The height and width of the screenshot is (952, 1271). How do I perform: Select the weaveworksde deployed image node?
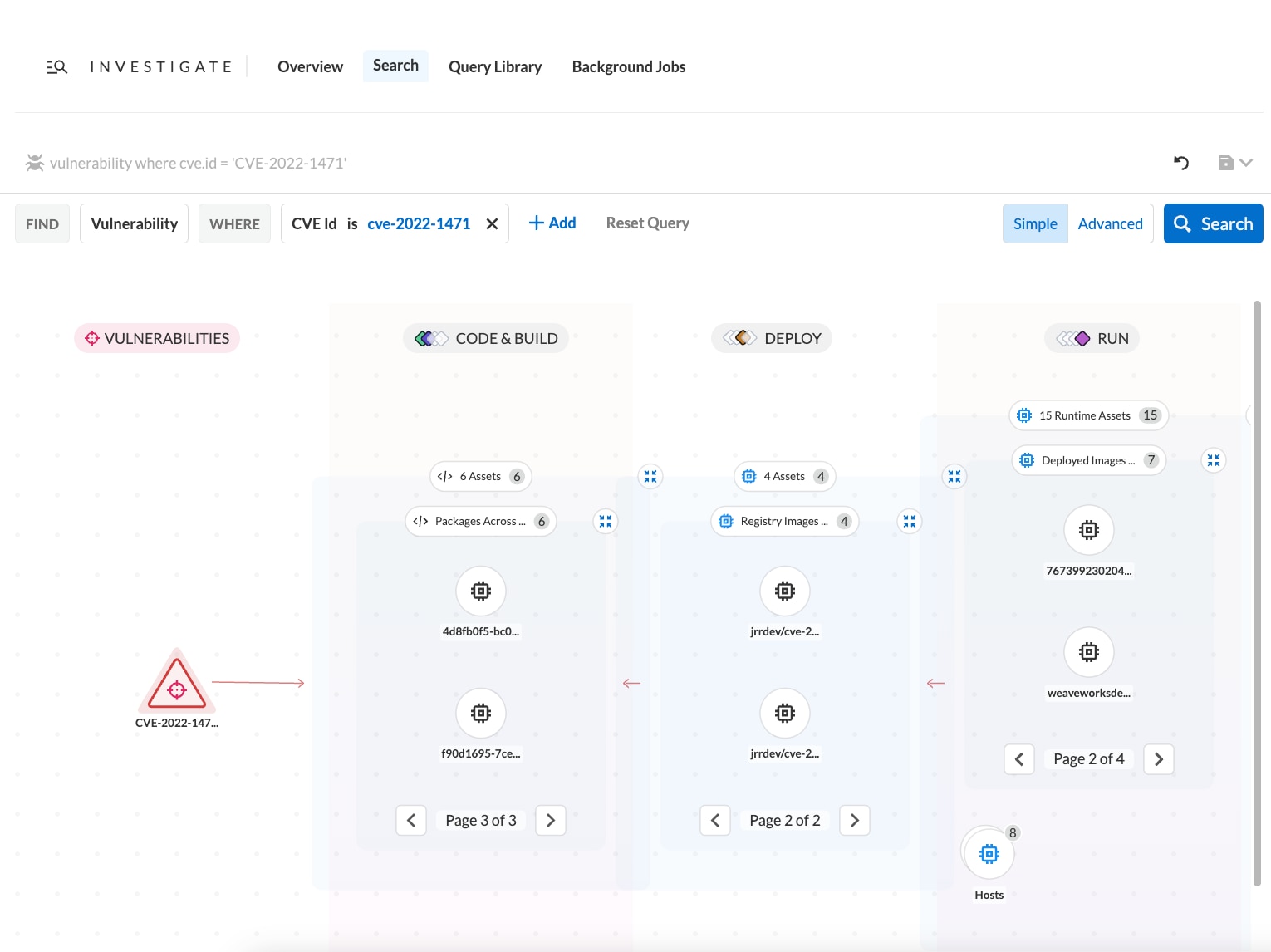(x=1088, y=651)
